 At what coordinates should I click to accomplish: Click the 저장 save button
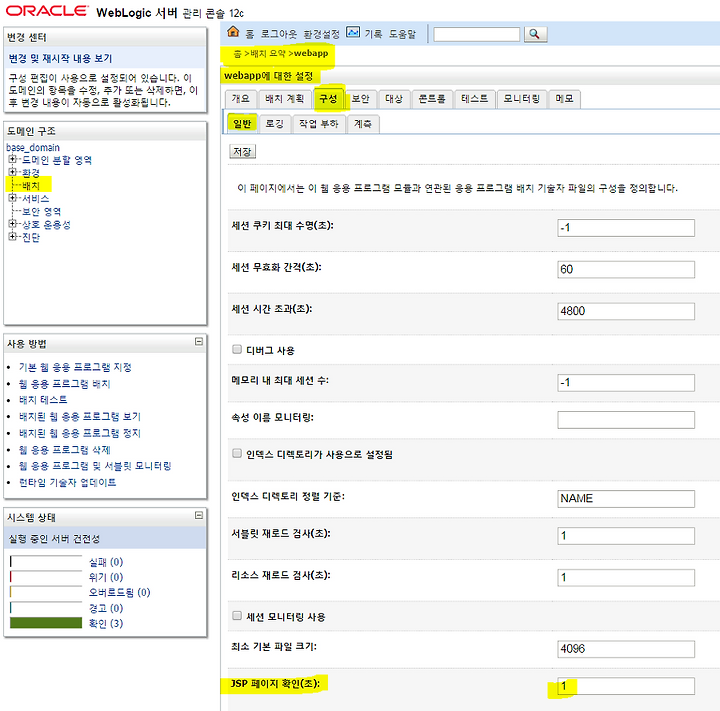(242, 152)
